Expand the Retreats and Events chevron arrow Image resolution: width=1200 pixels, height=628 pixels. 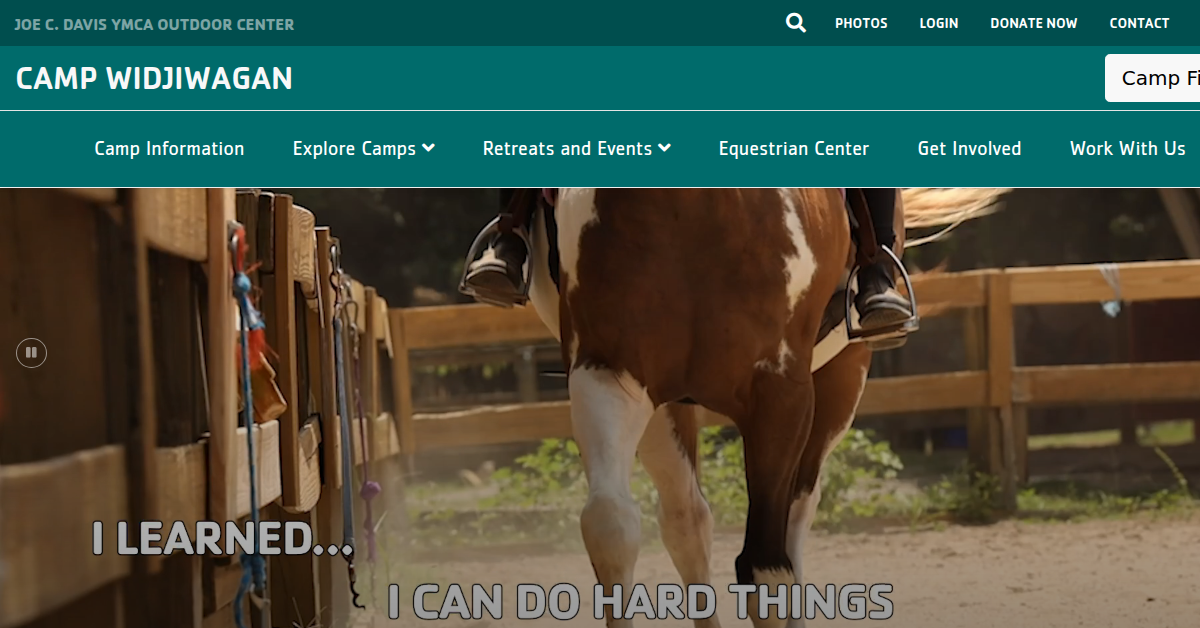pos(665,148)
